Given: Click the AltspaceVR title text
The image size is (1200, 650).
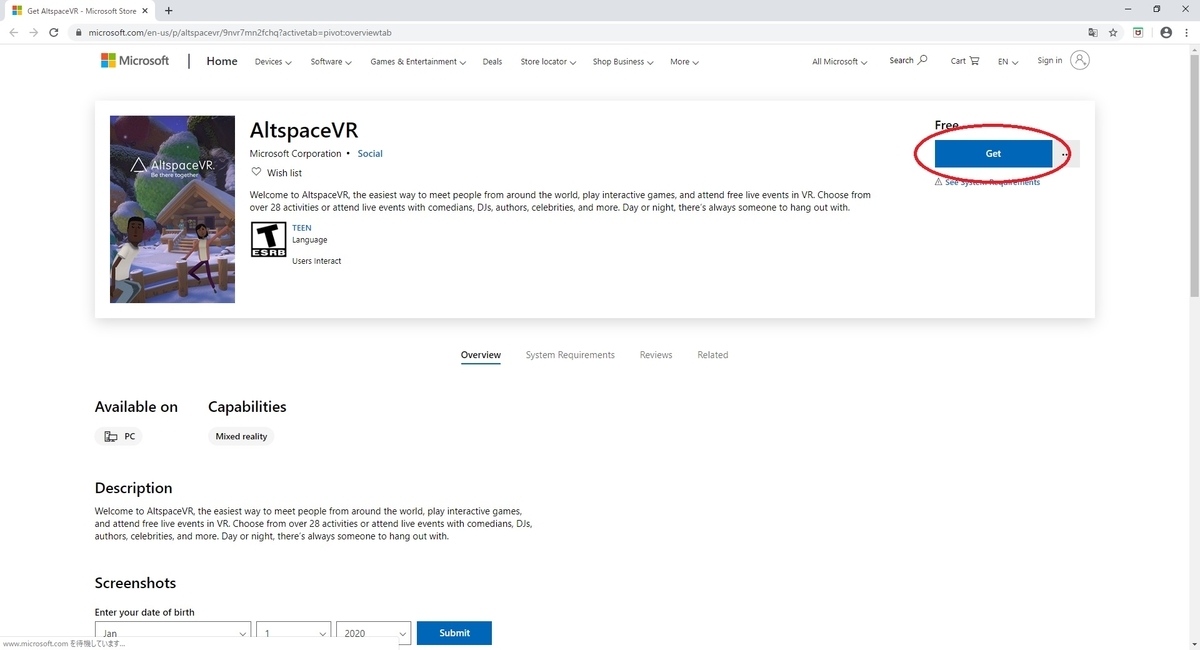Looking at the screenshot, I should 304,131.
